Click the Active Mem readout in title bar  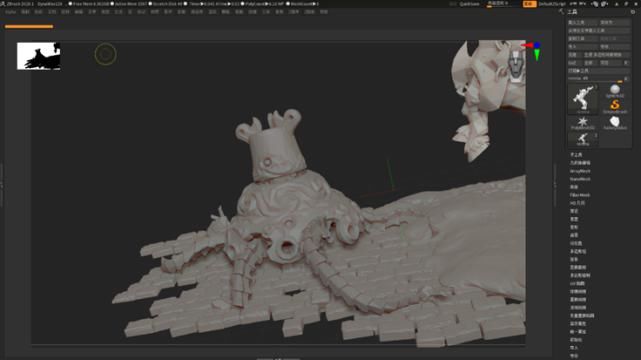click(x=129, y=4)
